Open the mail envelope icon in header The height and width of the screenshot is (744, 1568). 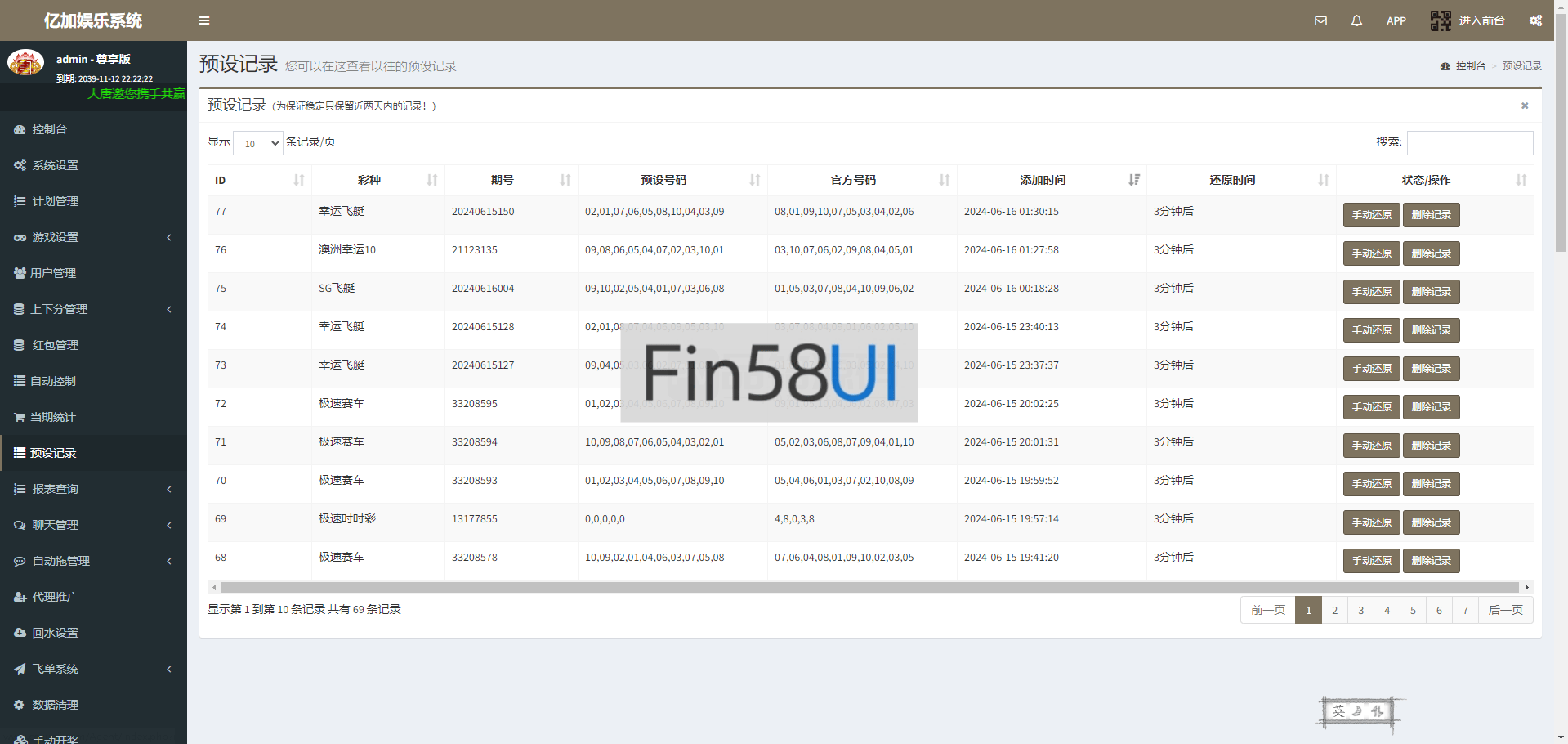tap(1320, 20)
